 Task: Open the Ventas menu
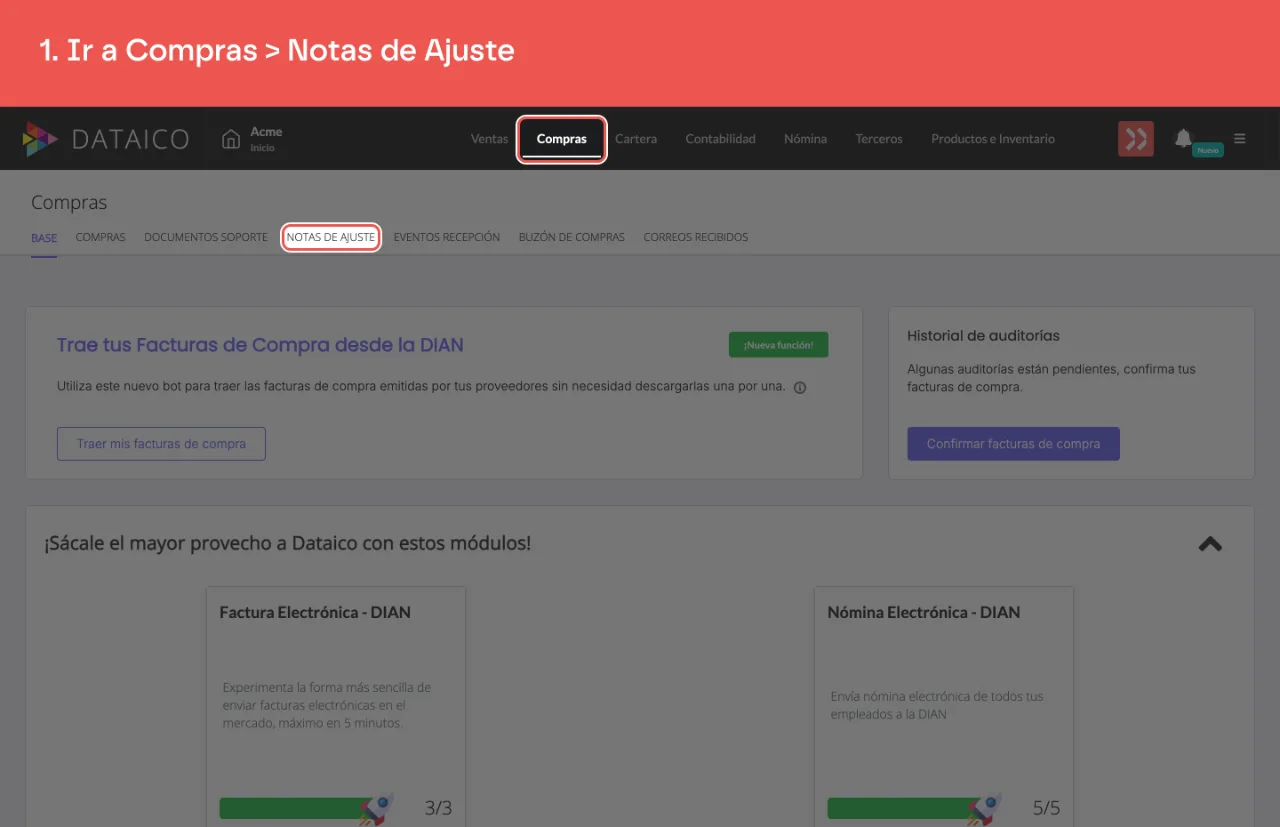[x=490, y=139]
